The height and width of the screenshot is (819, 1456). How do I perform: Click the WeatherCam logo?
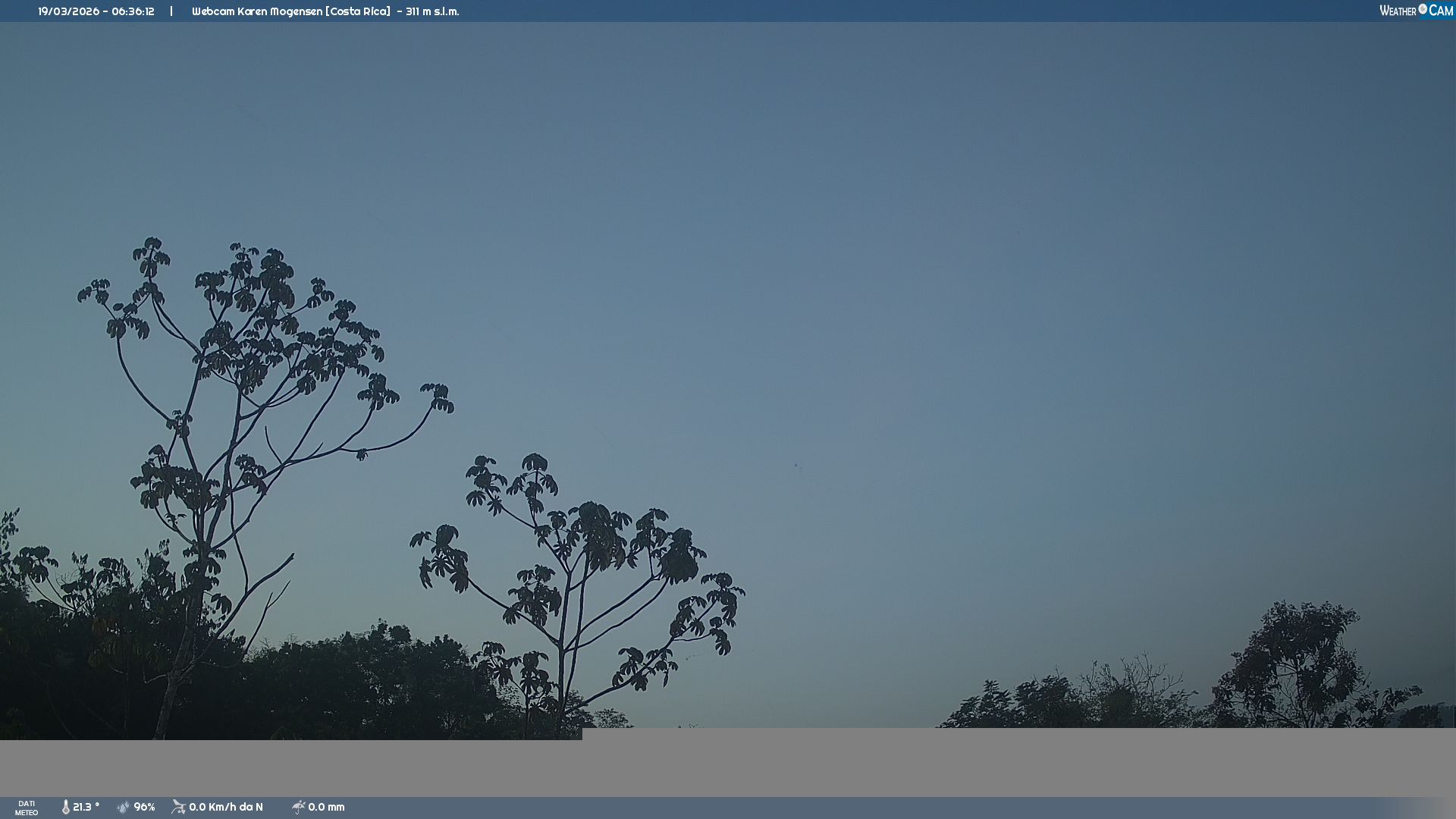pos(1415,11)
